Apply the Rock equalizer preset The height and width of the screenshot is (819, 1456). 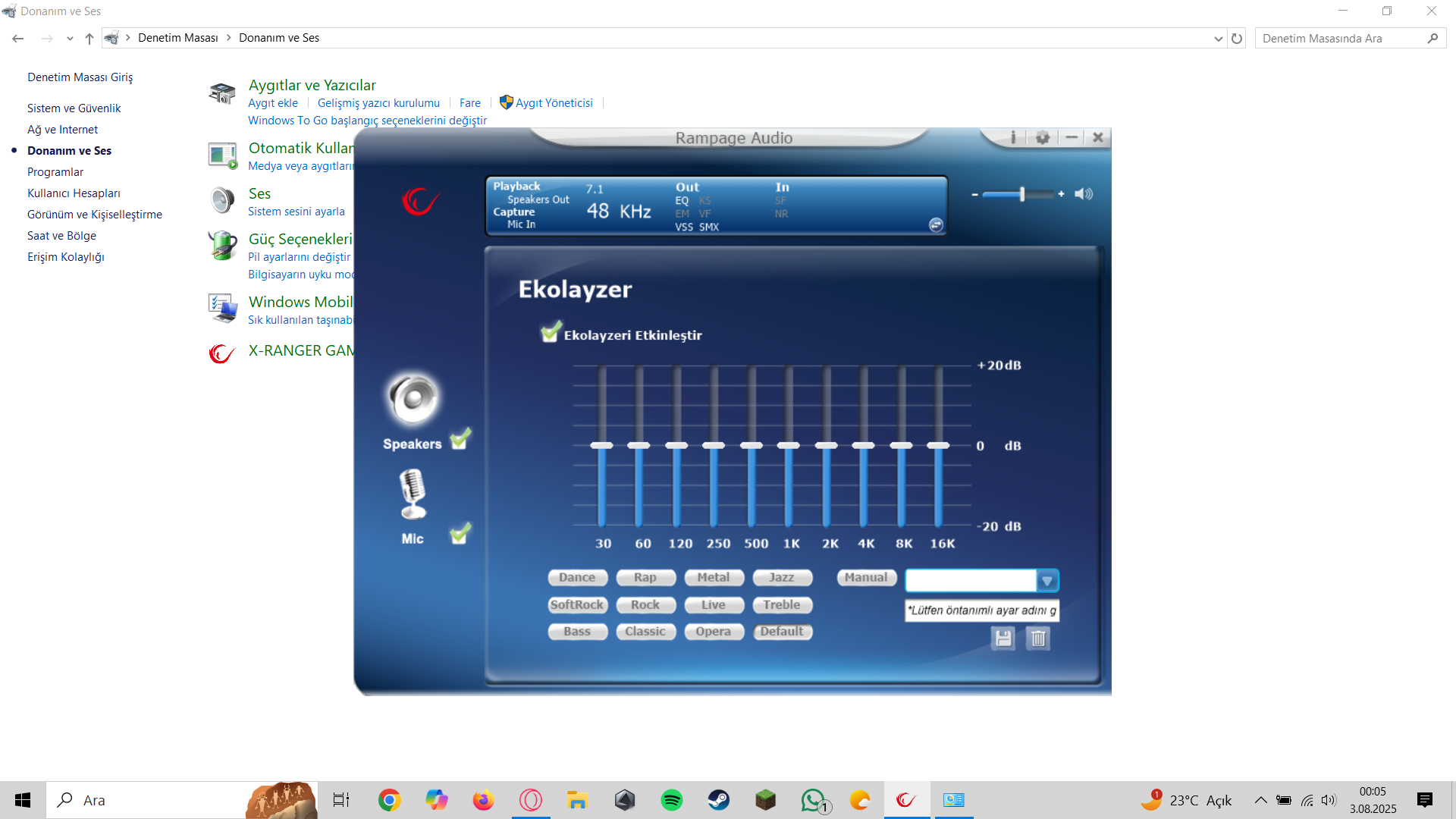pyautogui.click(x=645, y=605)
